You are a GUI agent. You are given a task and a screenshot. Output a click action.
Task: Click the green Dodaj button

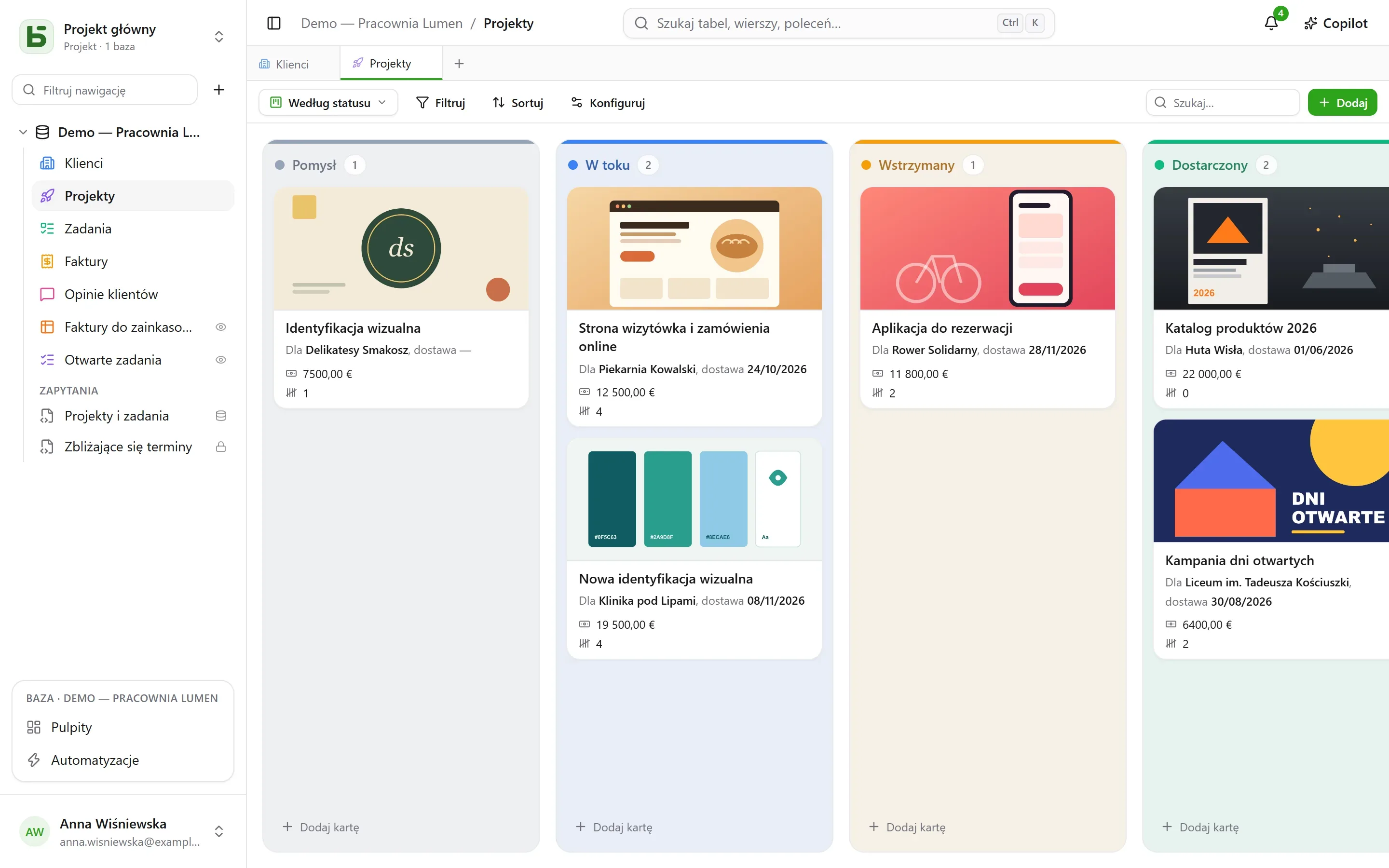pyautogui.click(x=1342, y=103)
